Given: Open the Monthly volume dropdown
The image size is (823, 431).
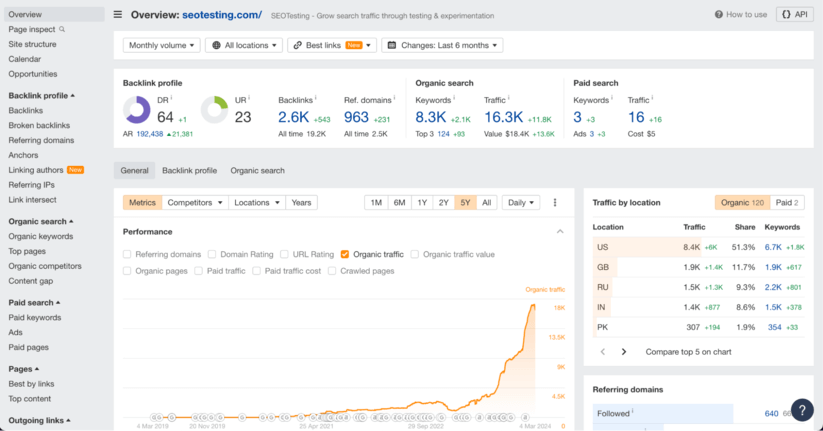Looking at the screenshot, I should (162, 45).
